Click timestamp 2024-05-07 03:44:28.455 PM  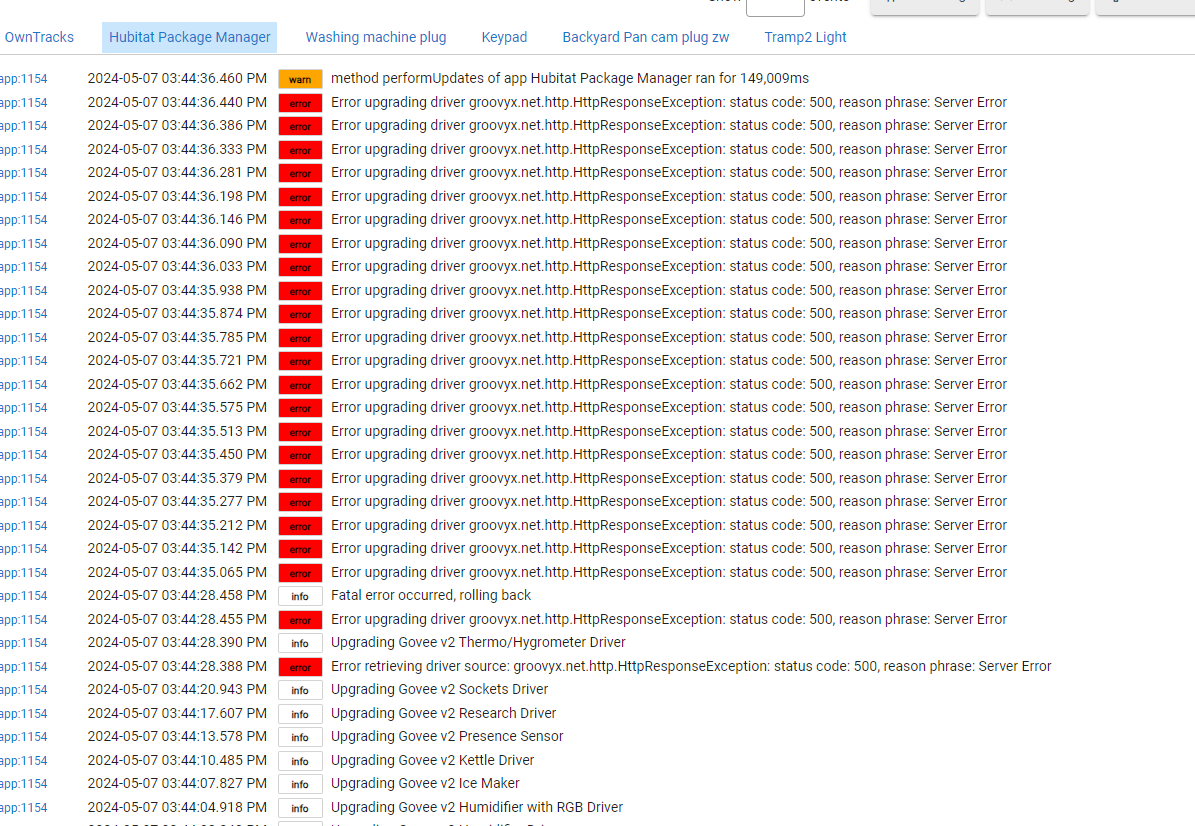tap(177, 619)
